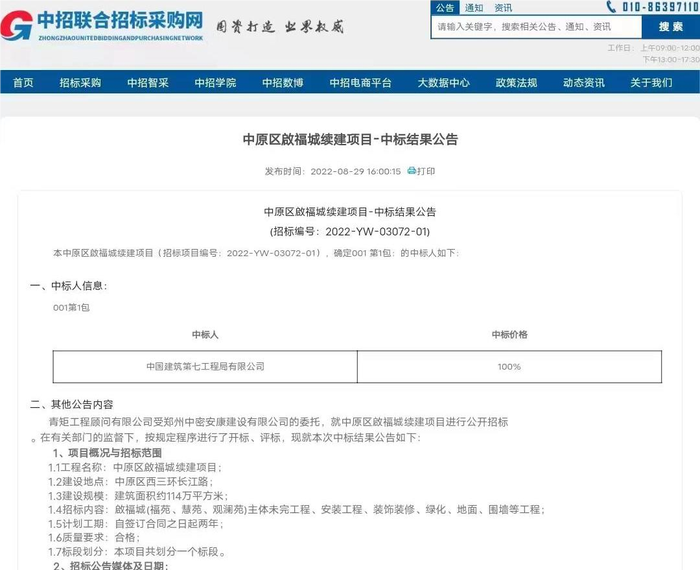The width and height of the screenshot is (700, 570).
Task: Click the 100% price cell
Action: 509,366
